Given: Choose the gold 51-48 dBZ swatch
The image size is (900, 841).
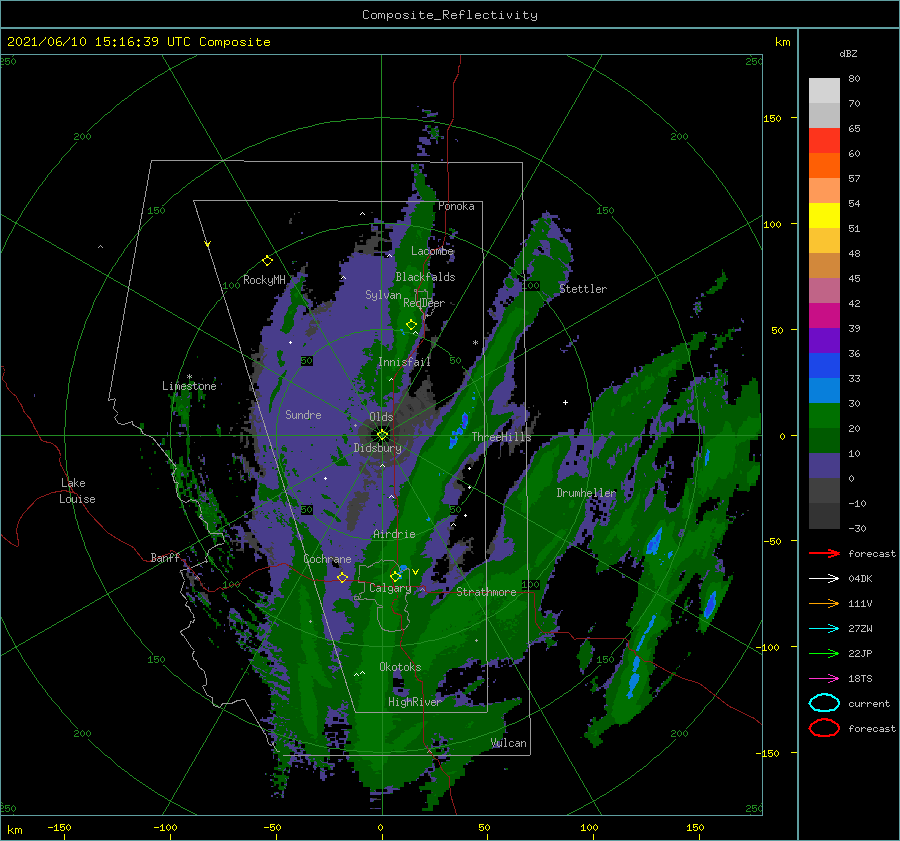Looking at the screenshot, I should [x=824, y=241].
